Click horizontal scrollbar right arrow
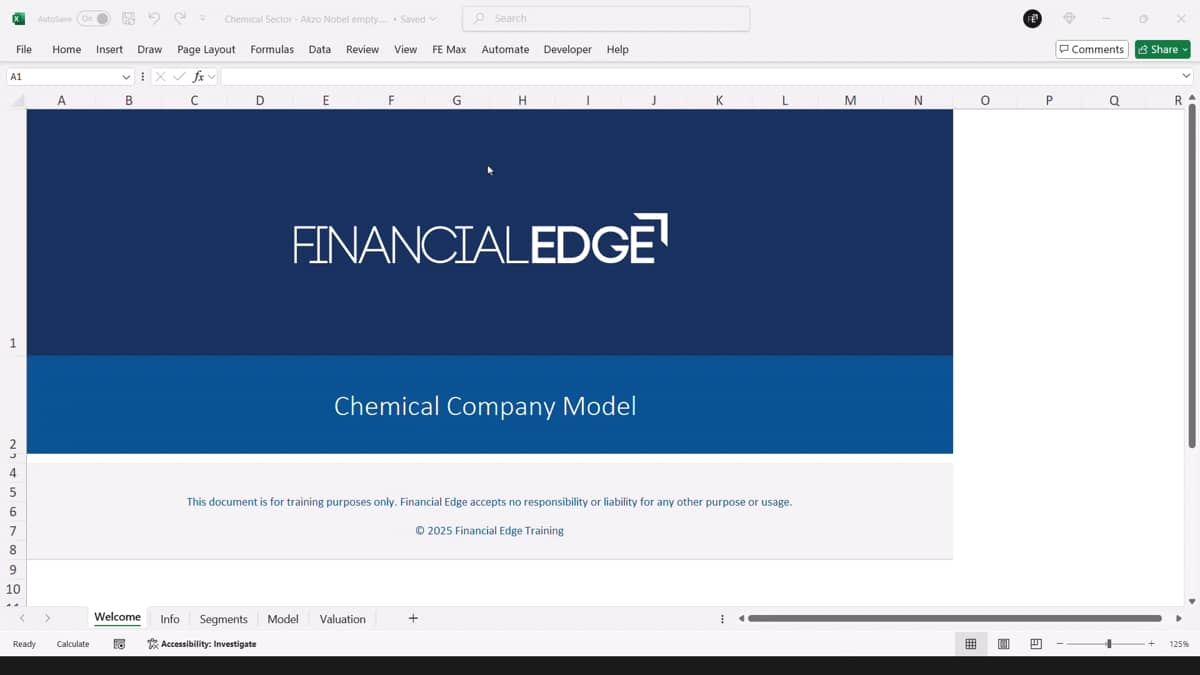Viewport: 1200px width, 675px height. click(1179, 619)
